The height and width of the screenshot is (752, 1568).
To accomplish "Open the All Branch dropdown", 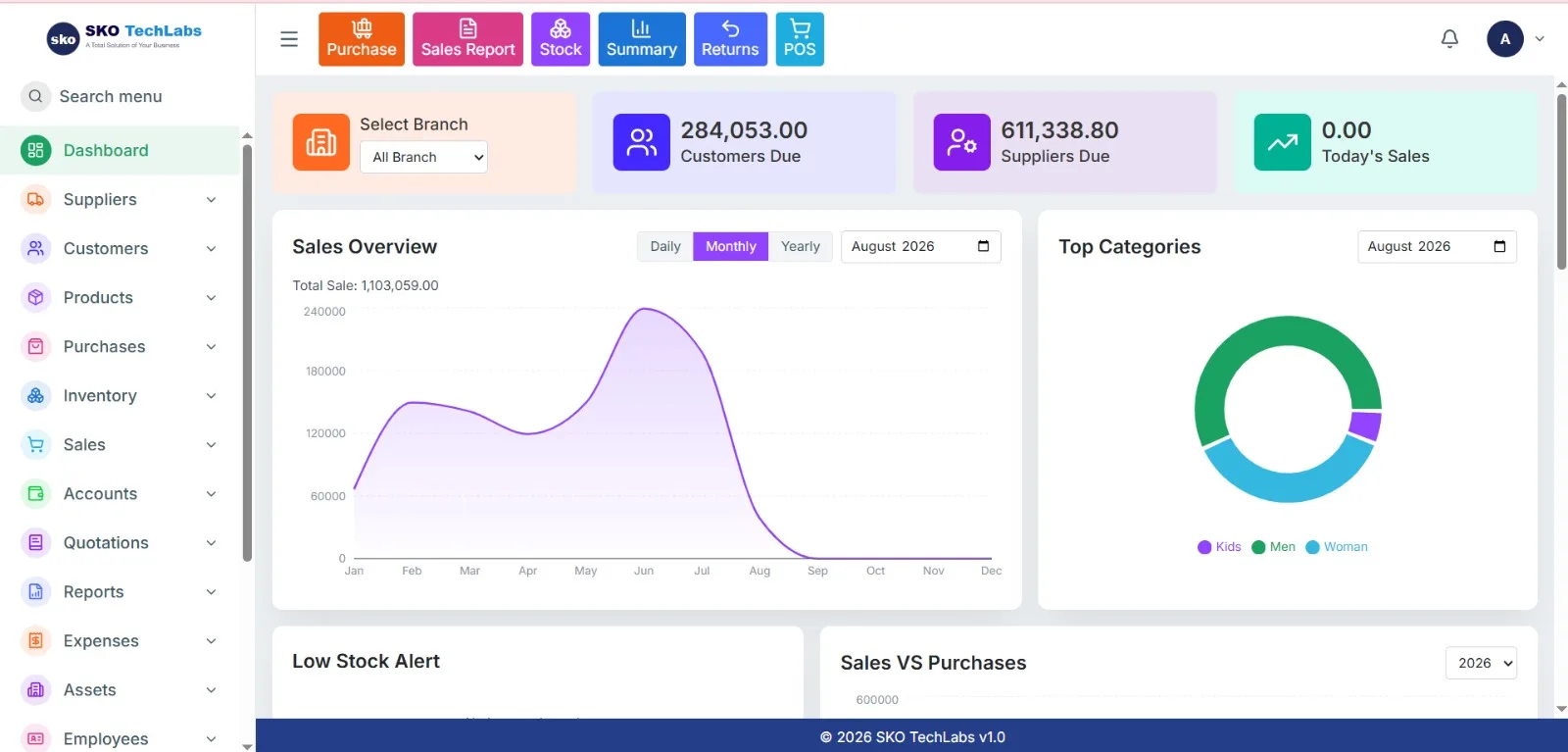I will pyautogui.click(x=423, y=157).
